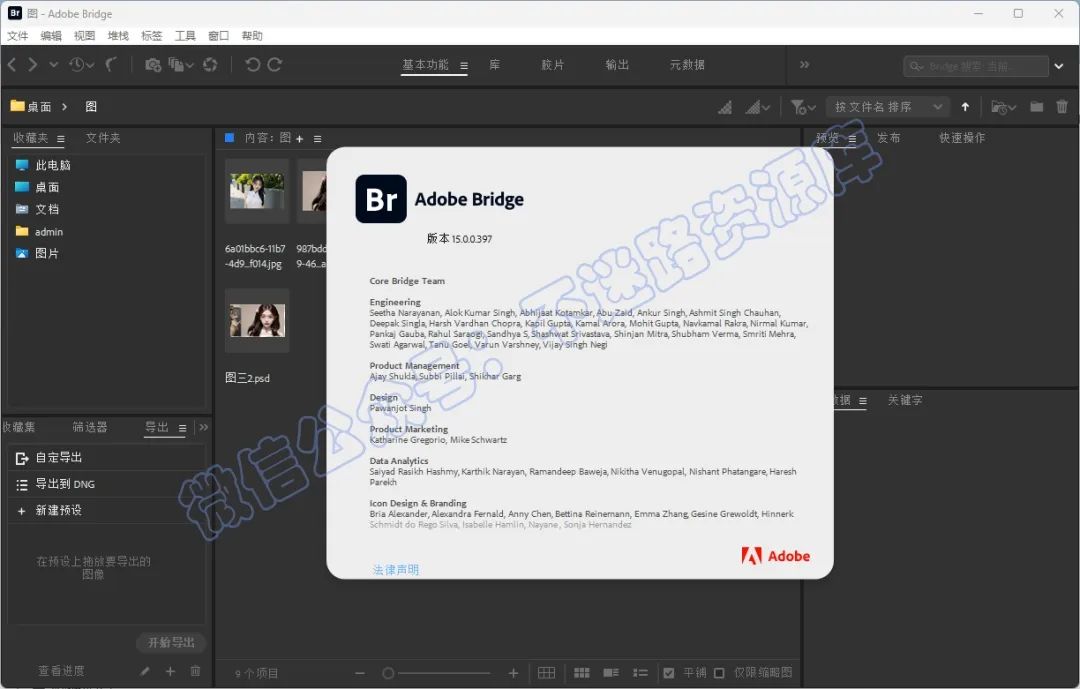This screenshot has height=689, width=1080.
Task: Switch to the 胶片 workspace
Action: pyautogui.click(x=552, y=65)
